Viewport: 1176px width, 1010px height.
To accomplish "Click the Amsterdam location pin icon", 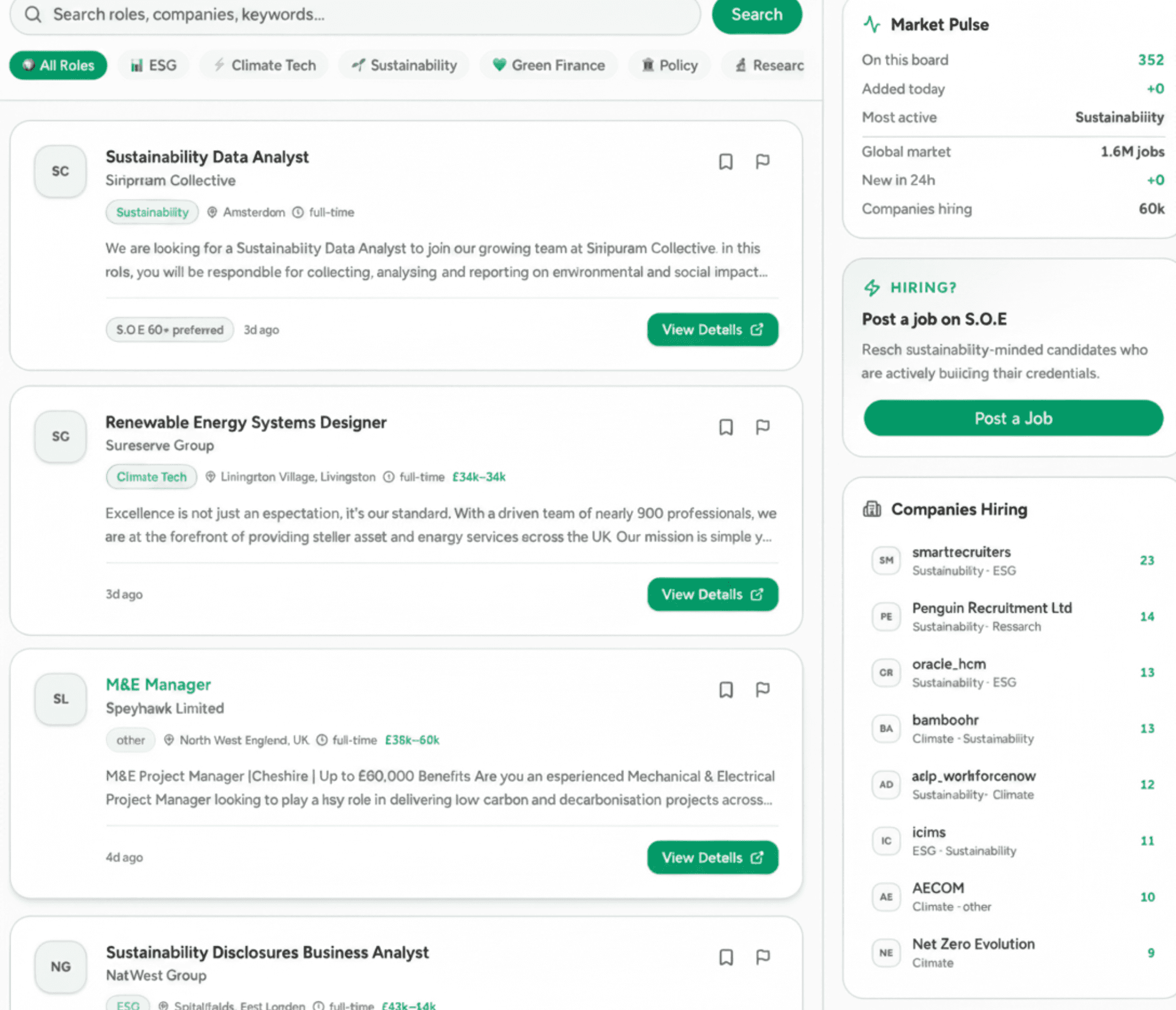I will click(212, 212).
